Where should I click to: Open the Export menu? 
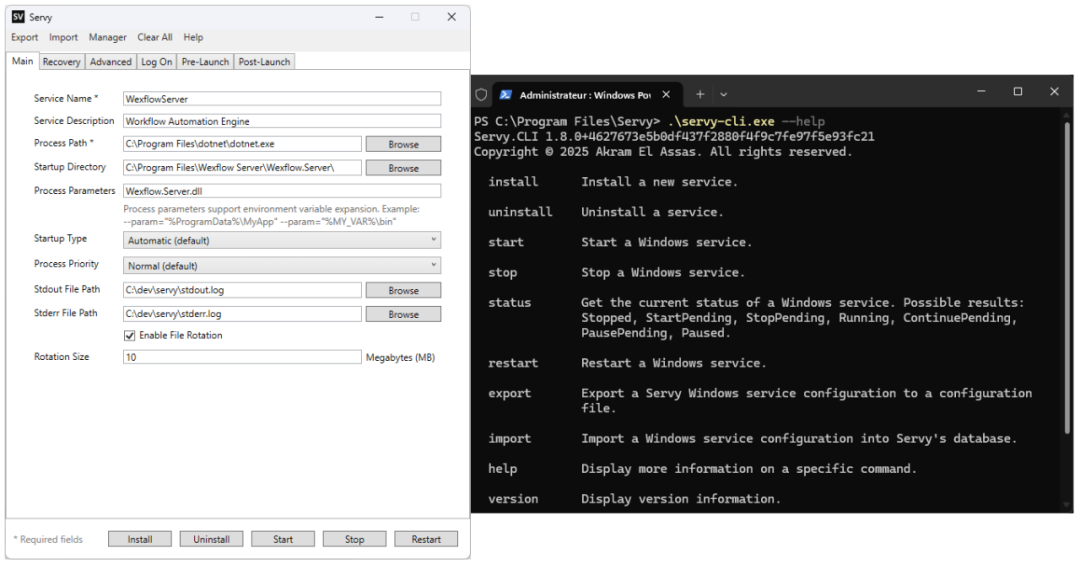tap(25, 37)
